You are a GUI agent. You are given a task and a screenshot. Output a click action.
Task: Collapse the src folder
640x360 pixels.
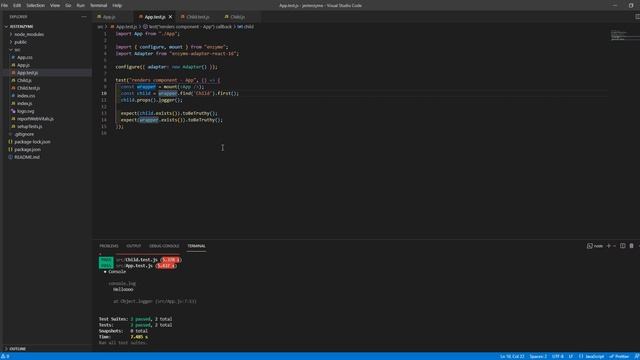pos(17,50)
